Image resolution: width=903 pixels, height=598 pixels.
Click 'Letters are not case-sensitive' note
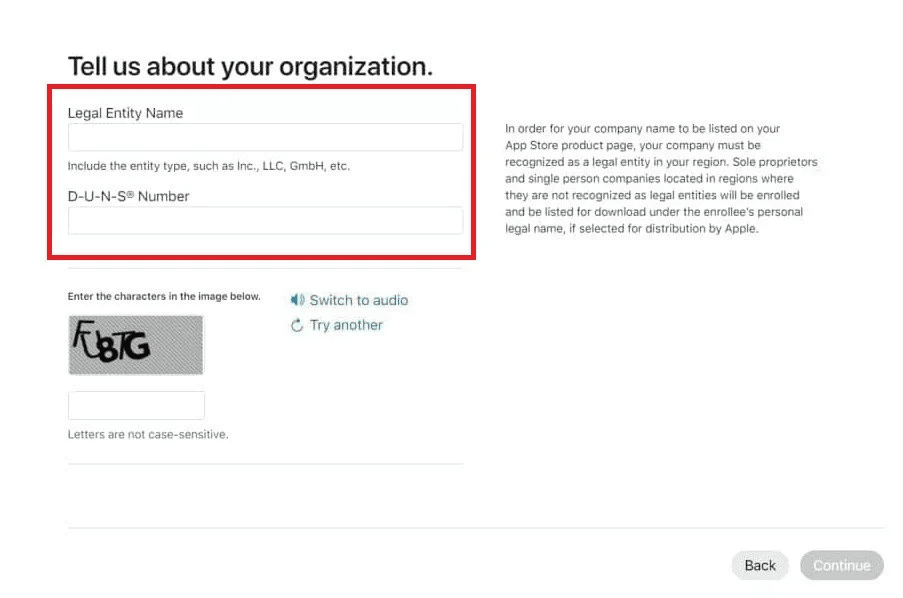click(148, 434)
